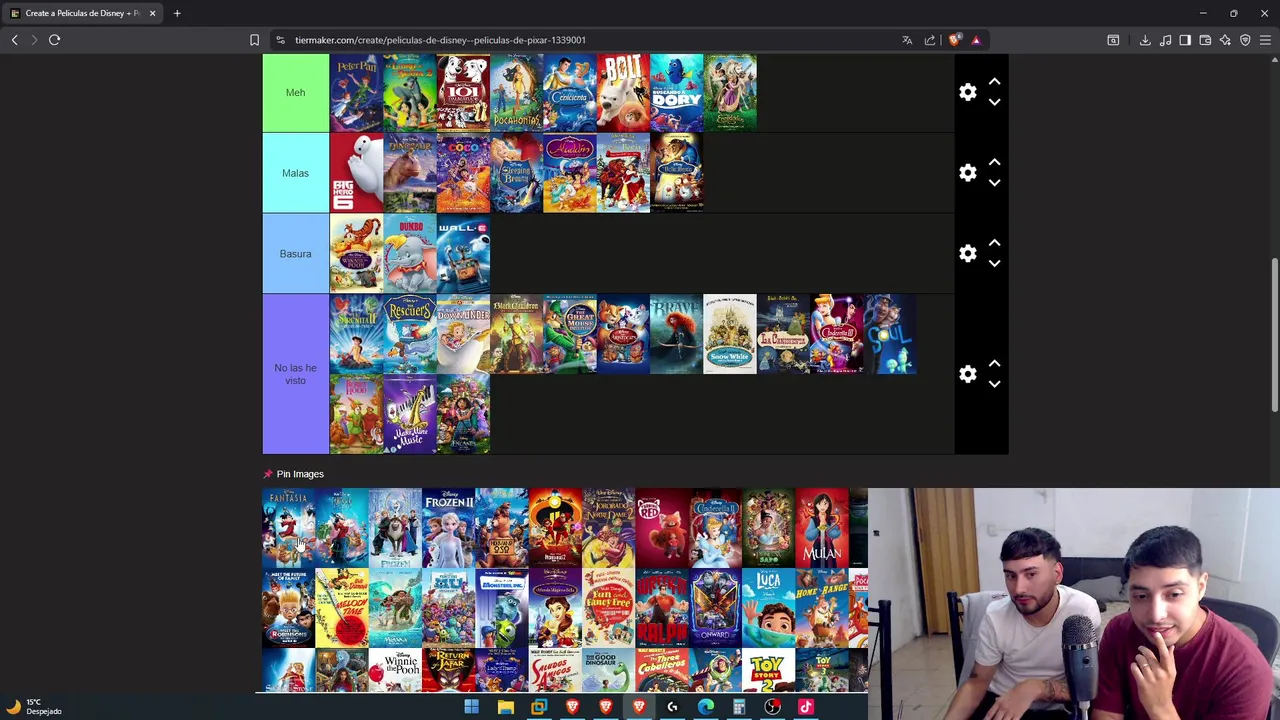
Task: Click the green Meh tier label
Action: coord(295,92)
